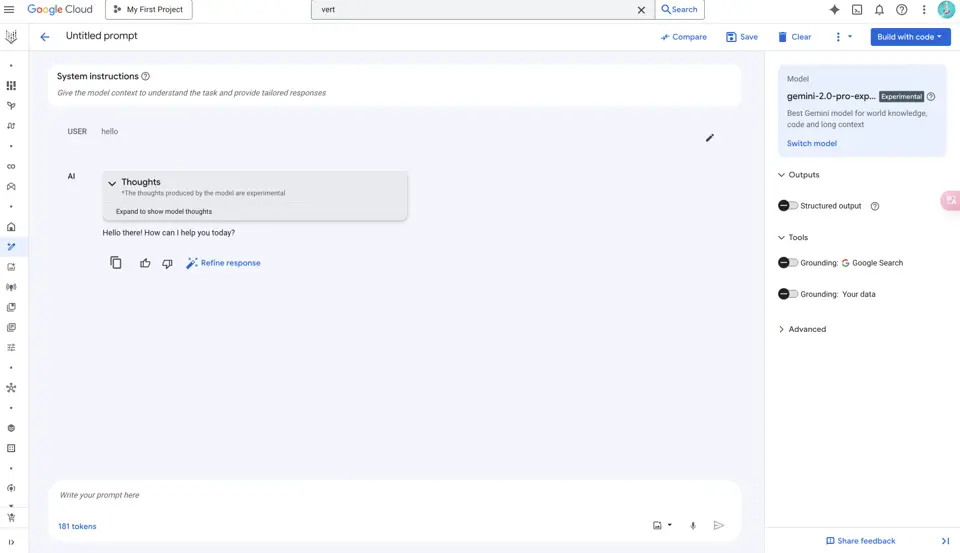This screenshot has height=553, width=960.
Task: Expand the Thoughts section
Action: (112, 183)
